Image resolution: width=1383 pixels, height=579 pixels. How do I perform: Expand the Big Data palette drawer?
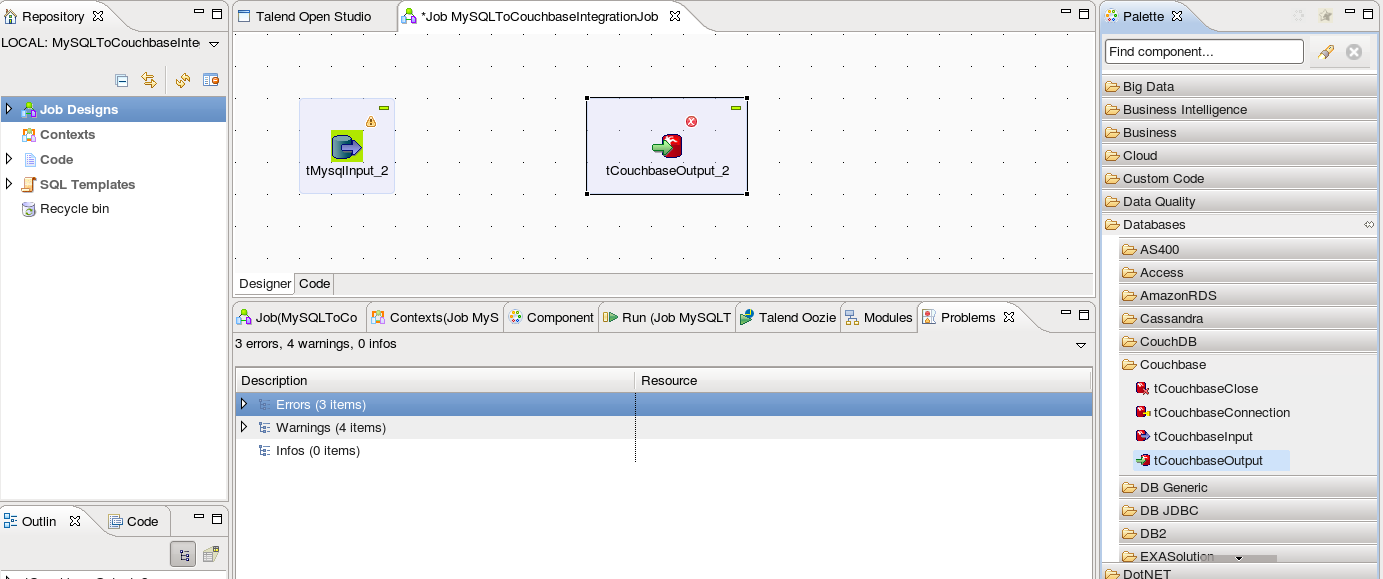1240,87
